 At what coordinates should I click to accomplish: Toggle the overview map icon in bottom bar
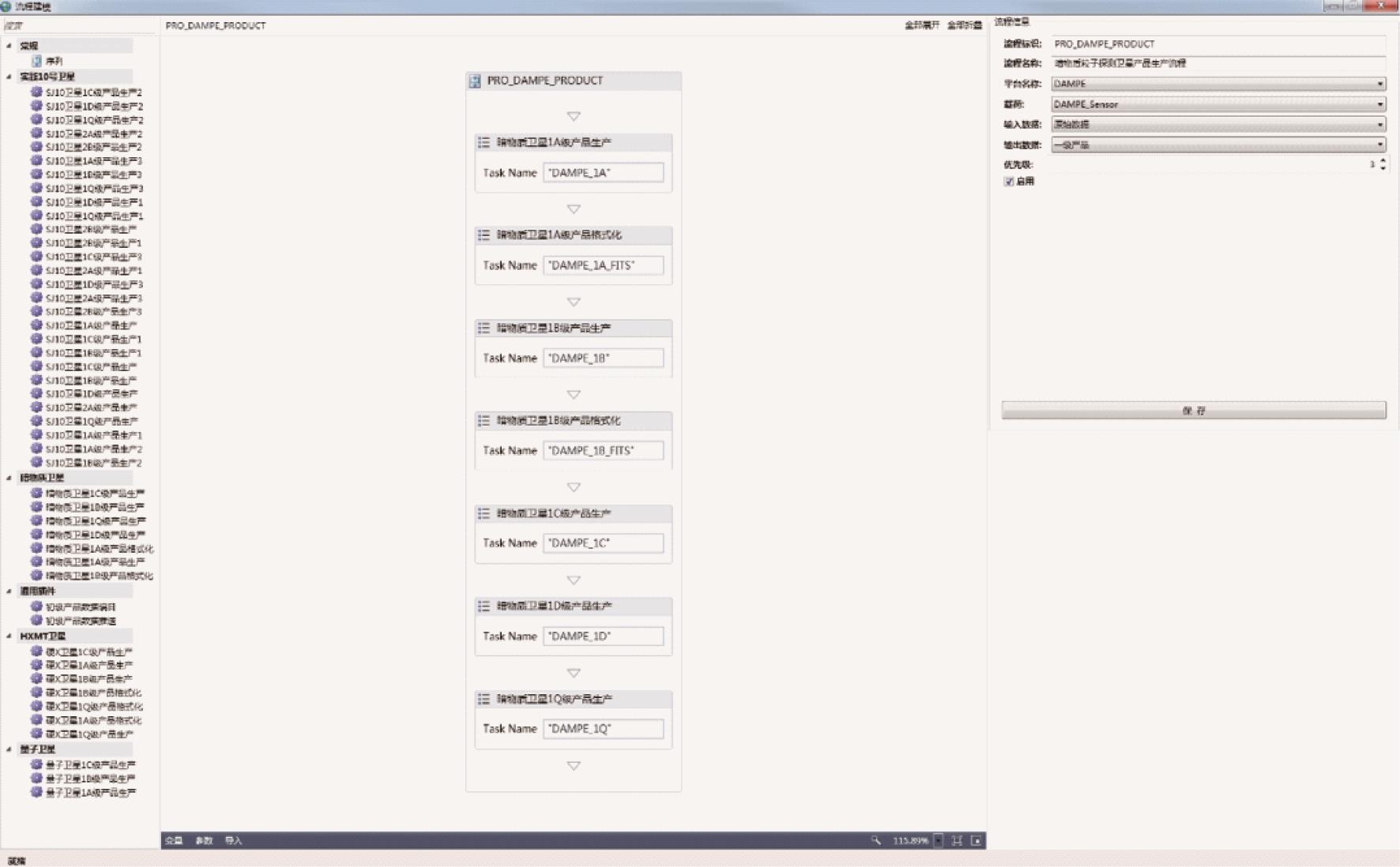pyautogui.click(x=977, y=840)
